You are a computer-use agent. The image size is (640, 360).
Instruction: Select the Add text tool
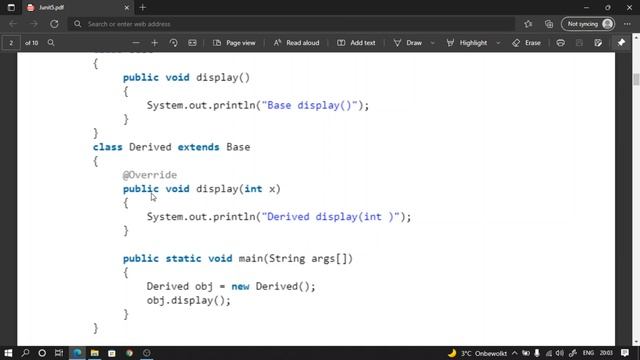356,43
